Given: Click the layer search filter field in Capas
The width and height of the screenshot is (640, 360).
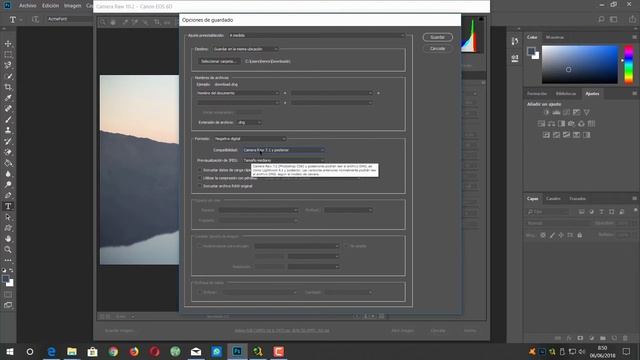Looking at the screenshot, I should click(547, 212).
